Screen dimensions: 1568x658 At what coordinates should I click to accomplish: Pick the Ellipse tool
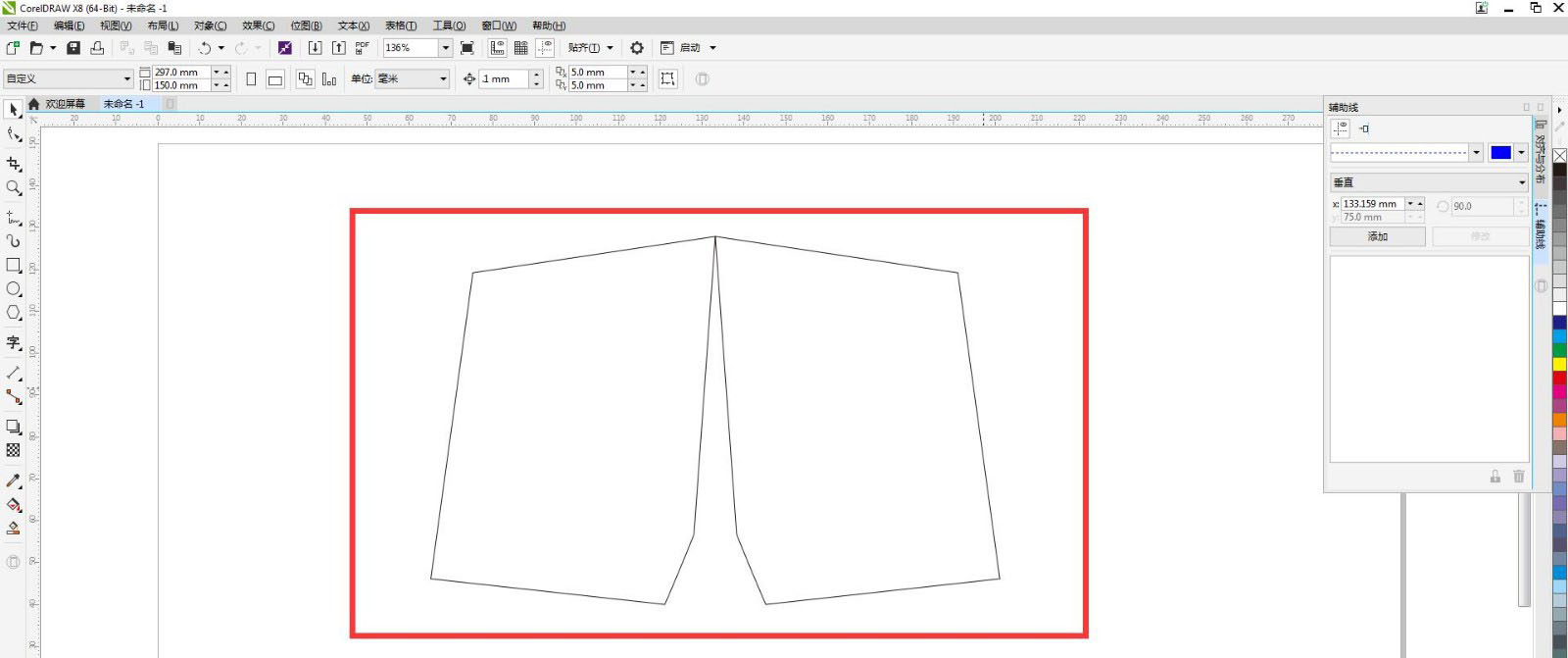pos(14,289)
